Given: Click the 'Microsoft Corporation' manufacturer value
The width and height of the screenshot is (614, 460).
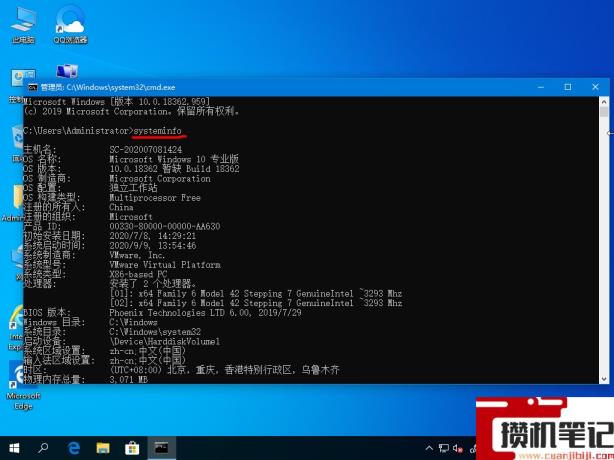Looking at the screenshot, I should point(160,179).
